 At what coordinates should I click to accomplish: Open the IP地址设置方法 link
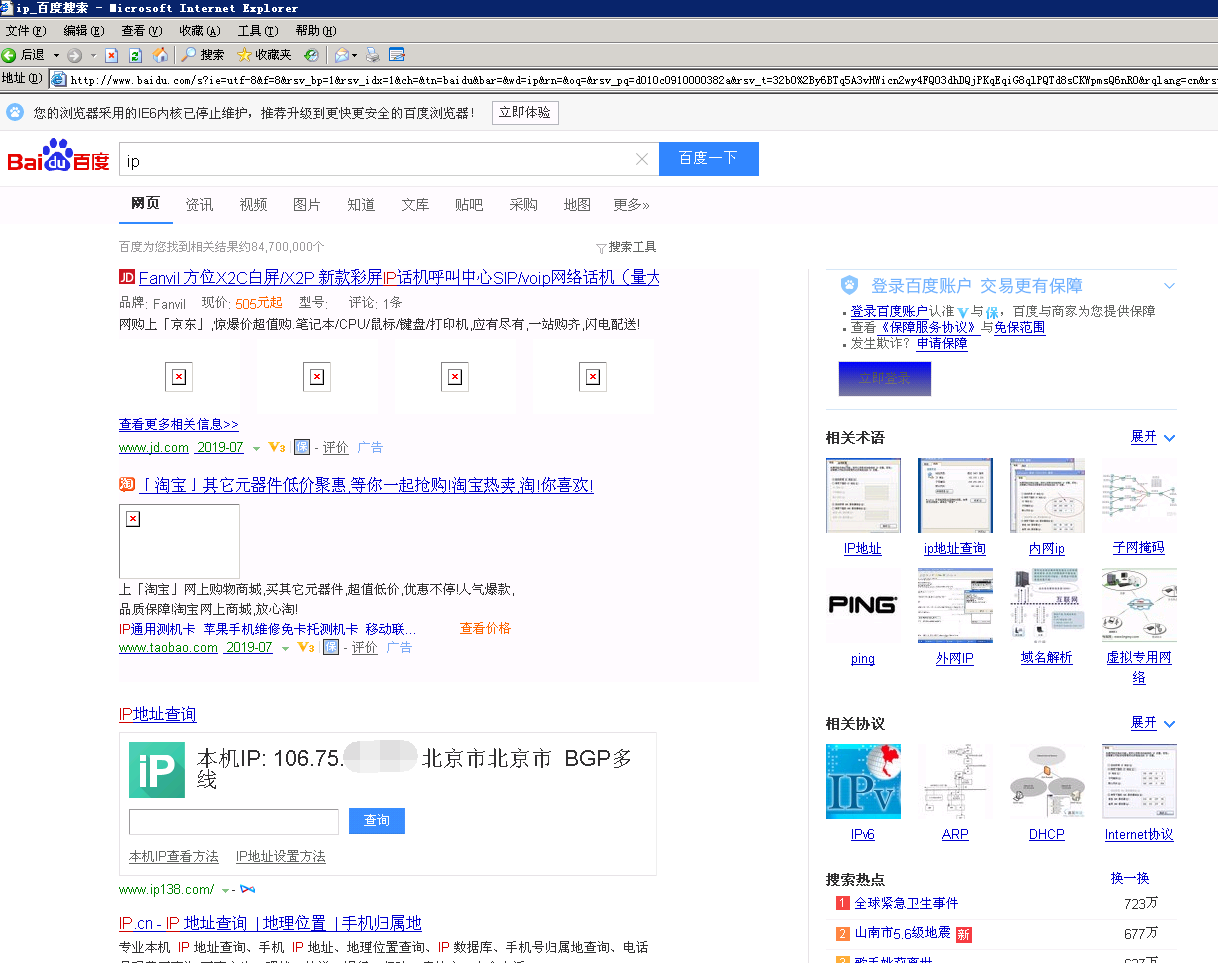pos(281,857)
